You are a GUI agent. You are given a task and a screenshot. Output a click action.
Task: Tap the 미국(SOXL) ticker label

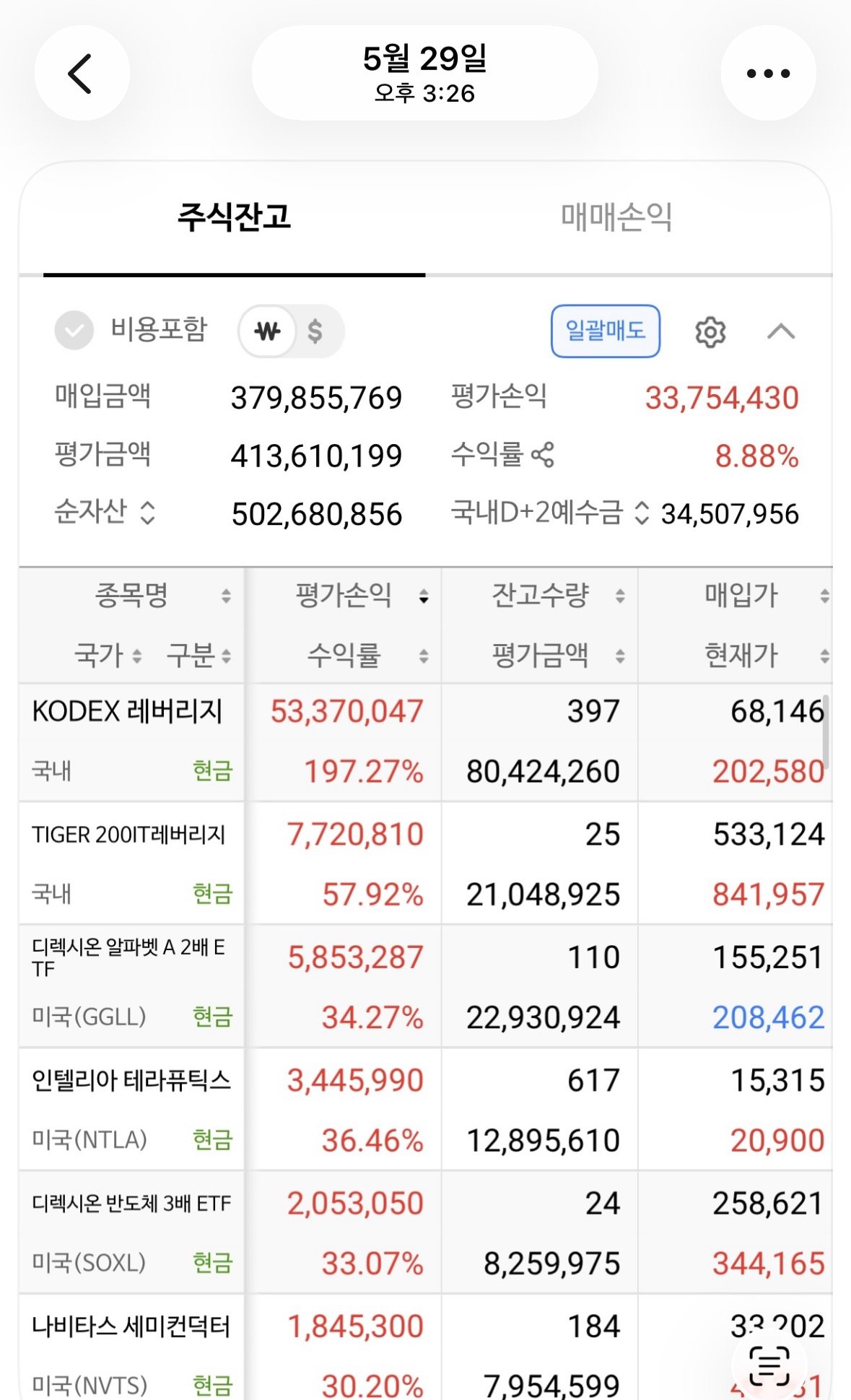tap(89, 1263)
